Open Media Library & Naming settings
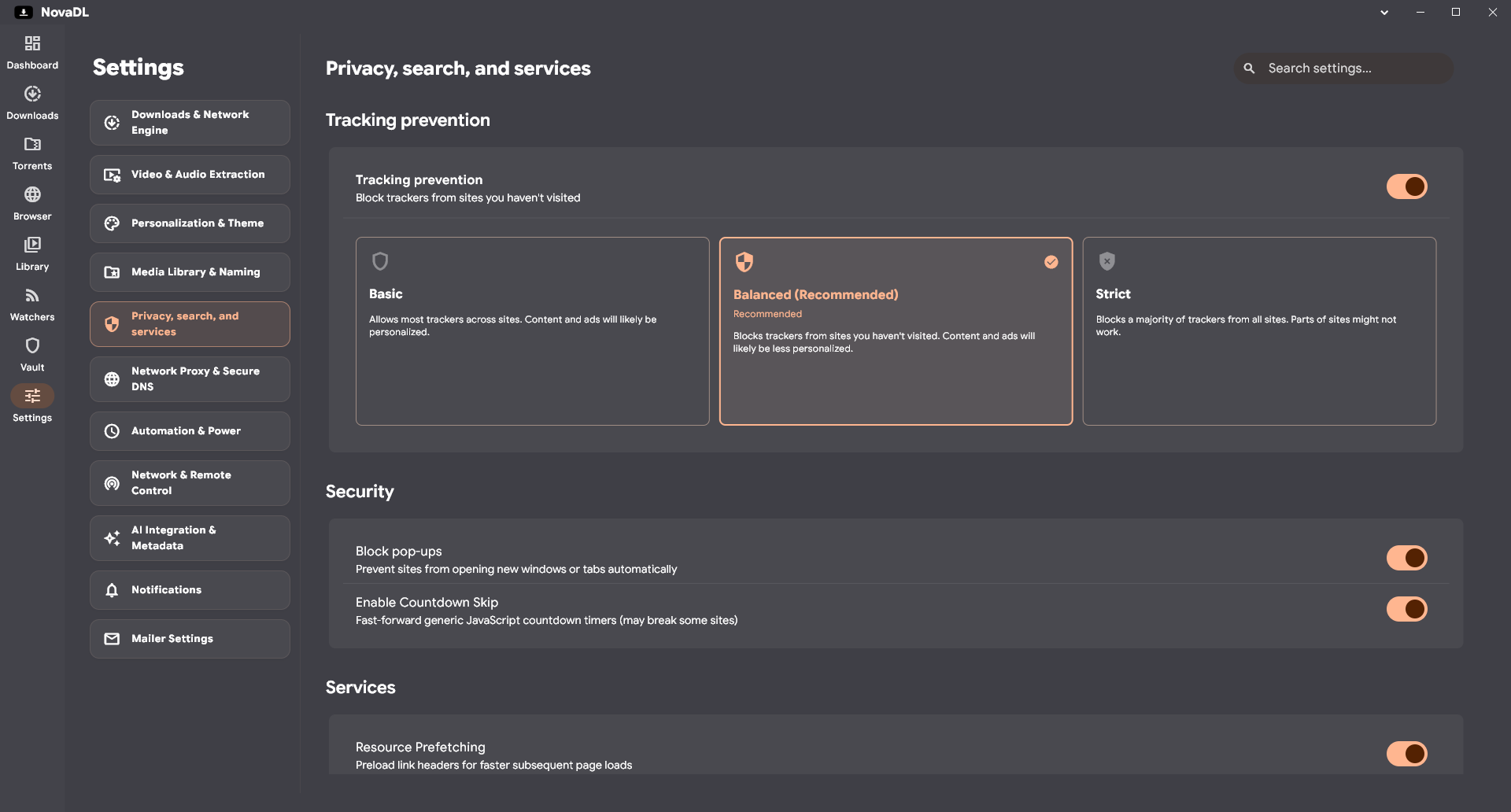The width and height of the screenshot is (1511, 812). [x=190, y=272]
